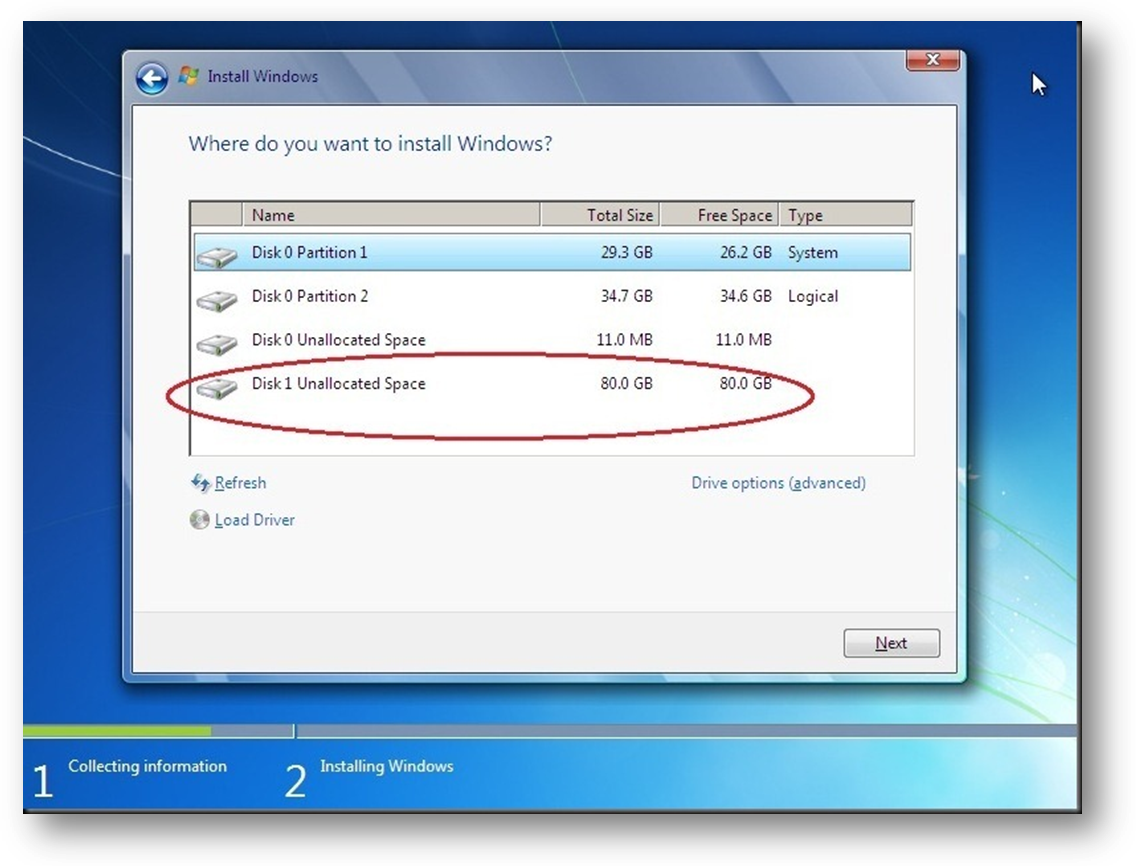Sort by the Type column header

[x=845, y=215]
